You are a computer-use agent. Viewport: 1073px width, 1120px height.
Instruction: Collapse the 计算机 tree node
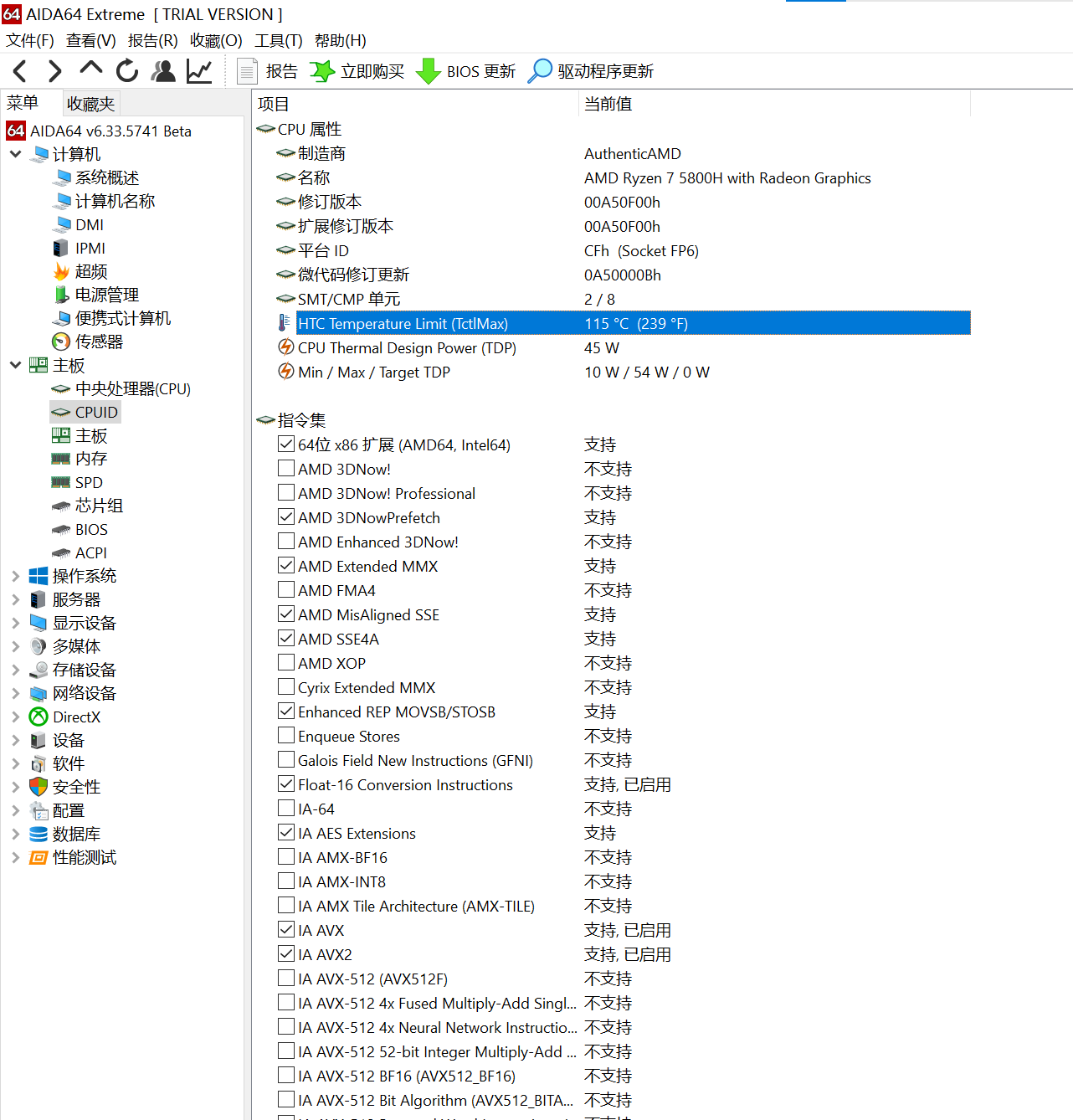15,154
